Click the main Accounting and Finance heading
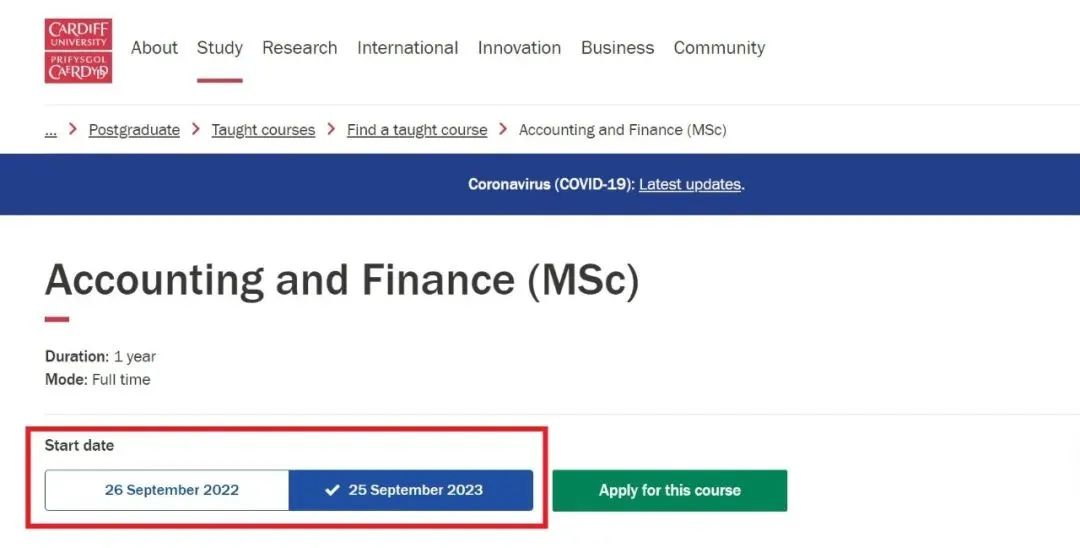Viewport: 1080px width, 548px height. [342, 280]
